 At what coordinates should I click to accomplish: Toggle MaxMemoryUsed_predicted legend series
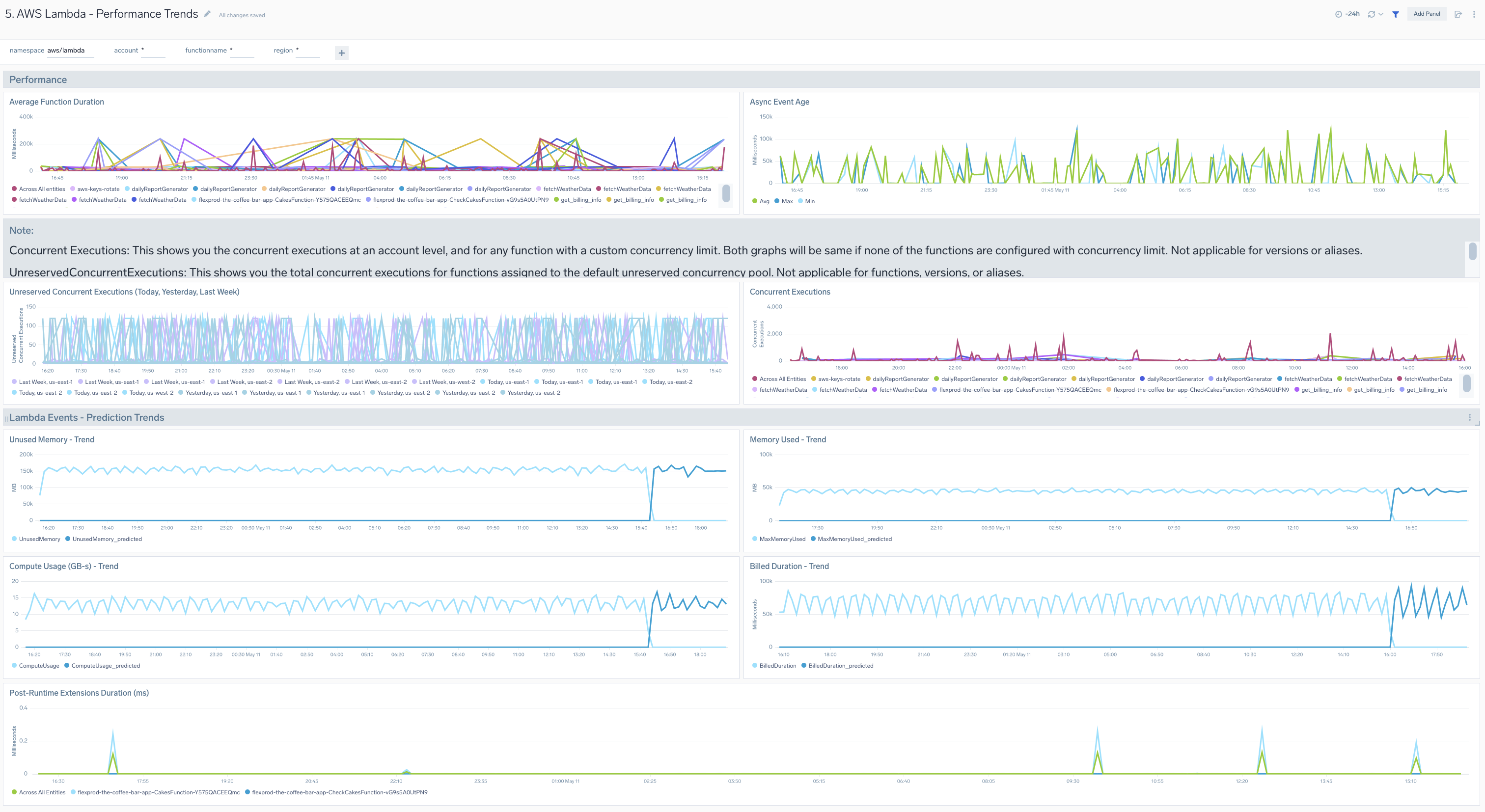(851, 539)
